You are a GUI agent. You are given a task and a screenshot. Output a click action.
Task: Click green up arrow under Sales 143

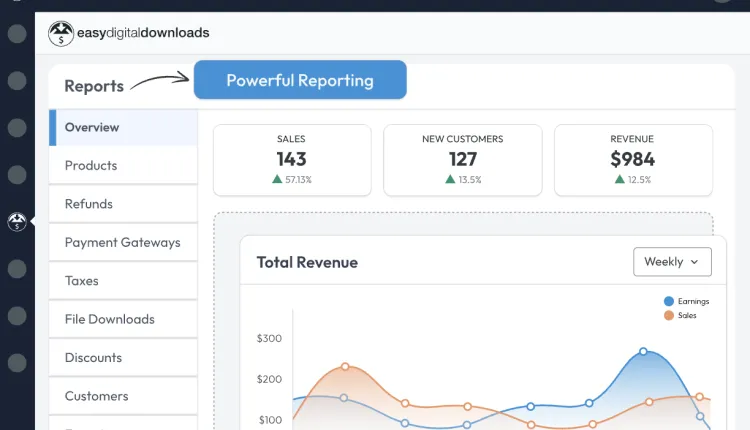(277, 179)
